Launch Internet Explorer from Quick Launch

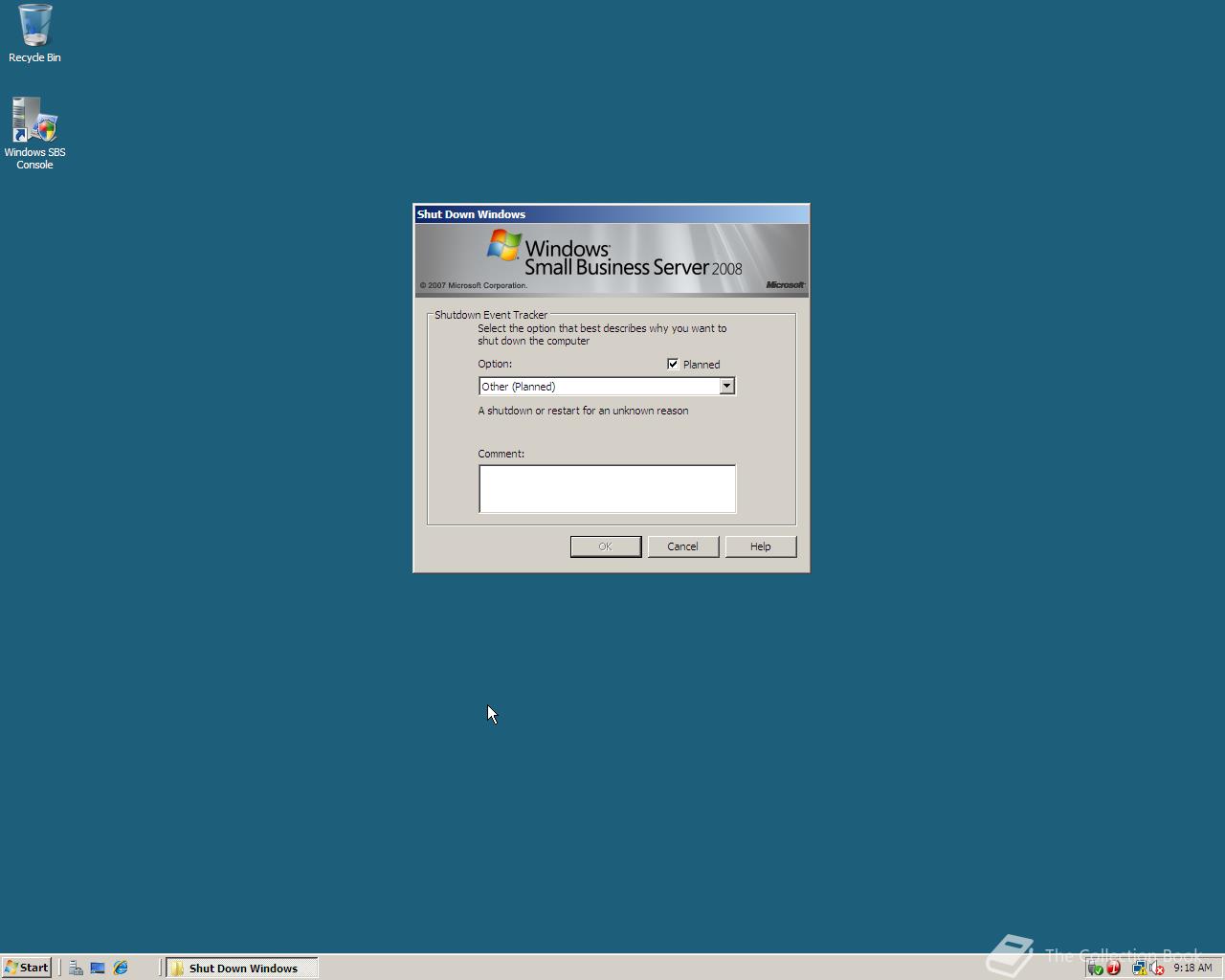(121, 968)
